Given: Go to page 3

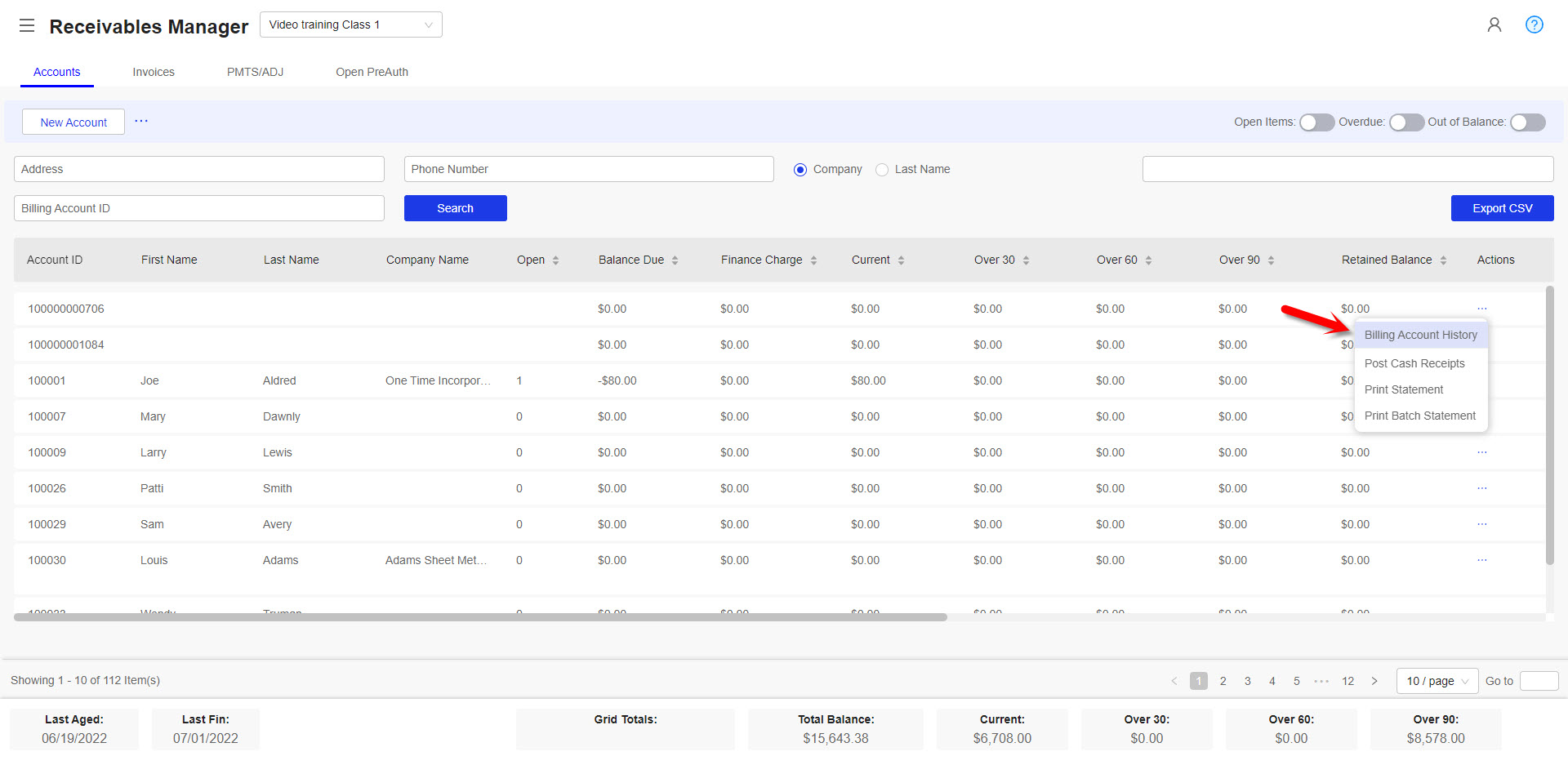Looking at the screenshot, I should click(1247, 681).
